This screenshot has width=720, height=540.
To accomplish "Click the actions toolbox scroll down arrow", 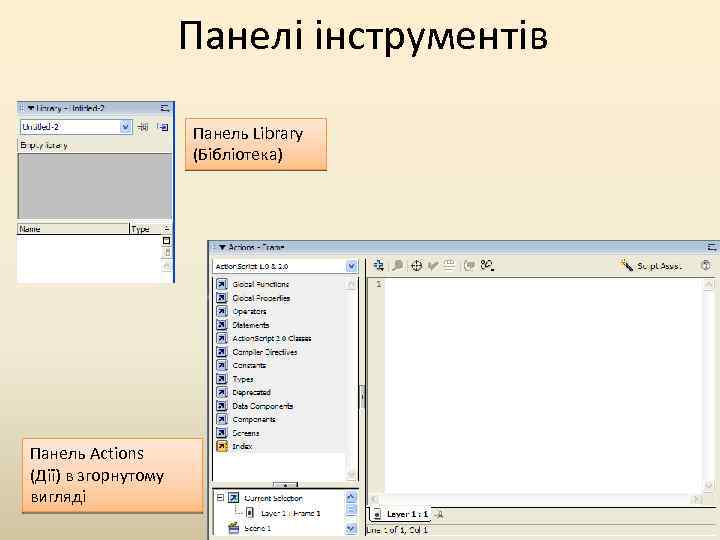I will [351, 474].
